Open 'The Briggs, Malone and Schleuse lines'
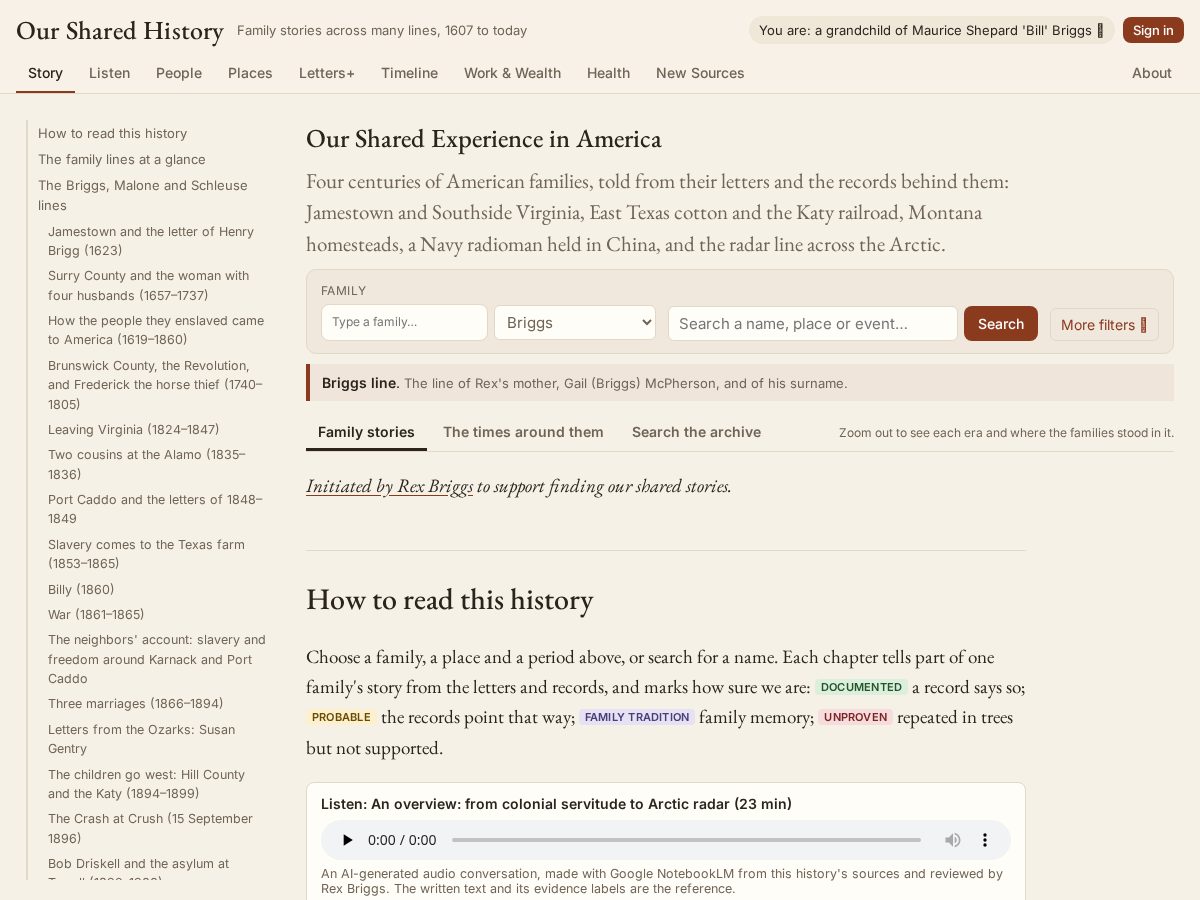 coord(143,195)
